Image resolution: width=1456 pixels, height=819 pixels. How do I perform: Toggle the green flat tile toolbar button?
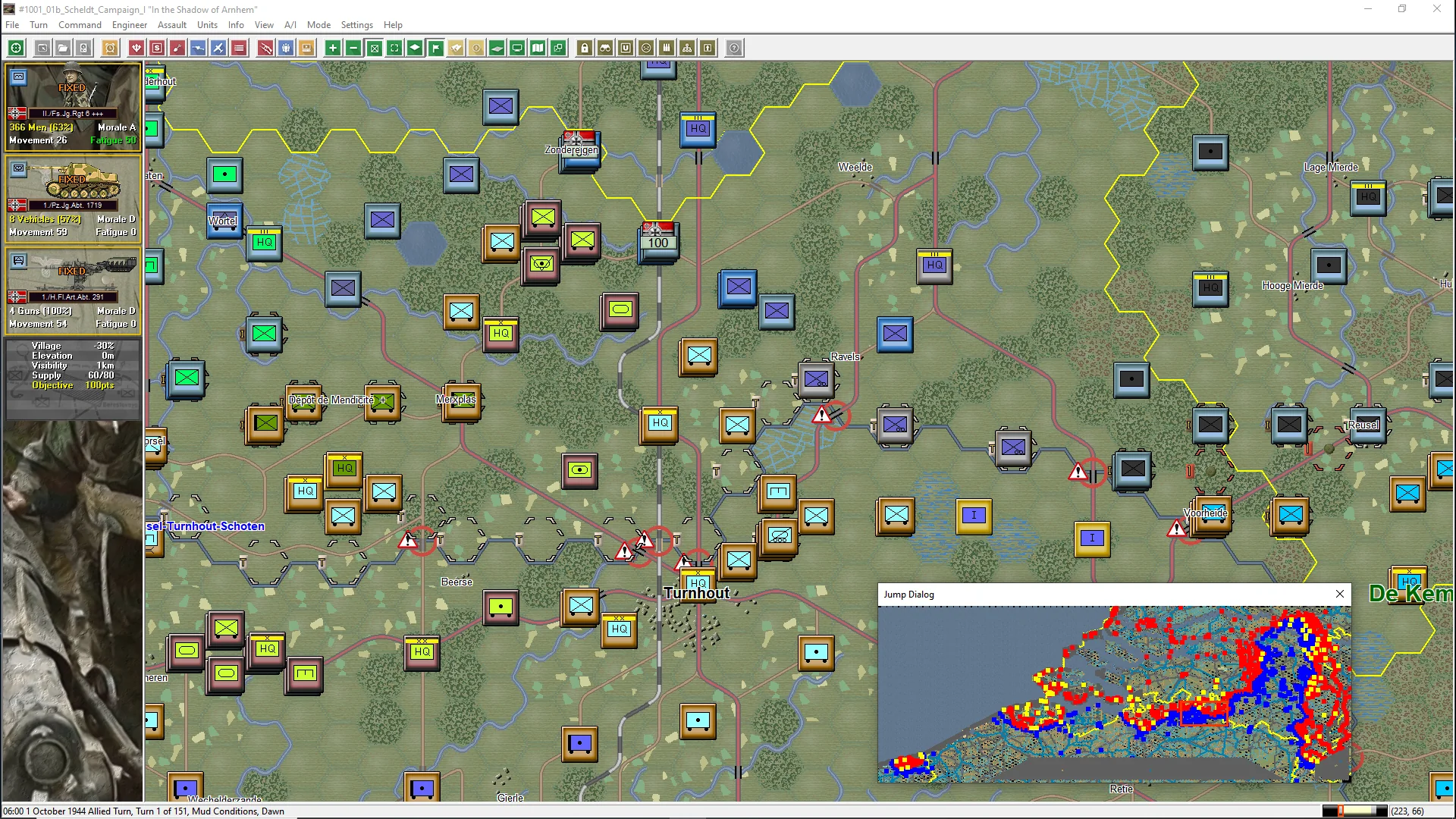[x=497, y=48]
